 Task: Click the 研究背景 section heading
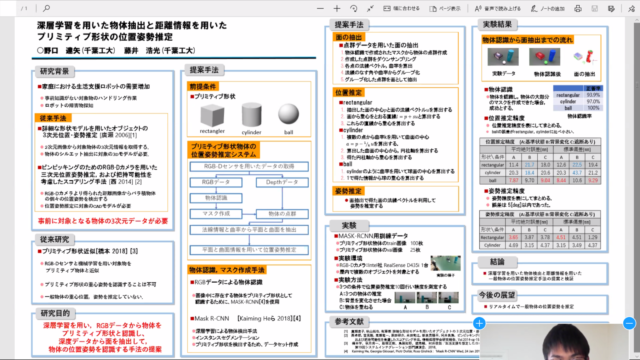point(54,71)
